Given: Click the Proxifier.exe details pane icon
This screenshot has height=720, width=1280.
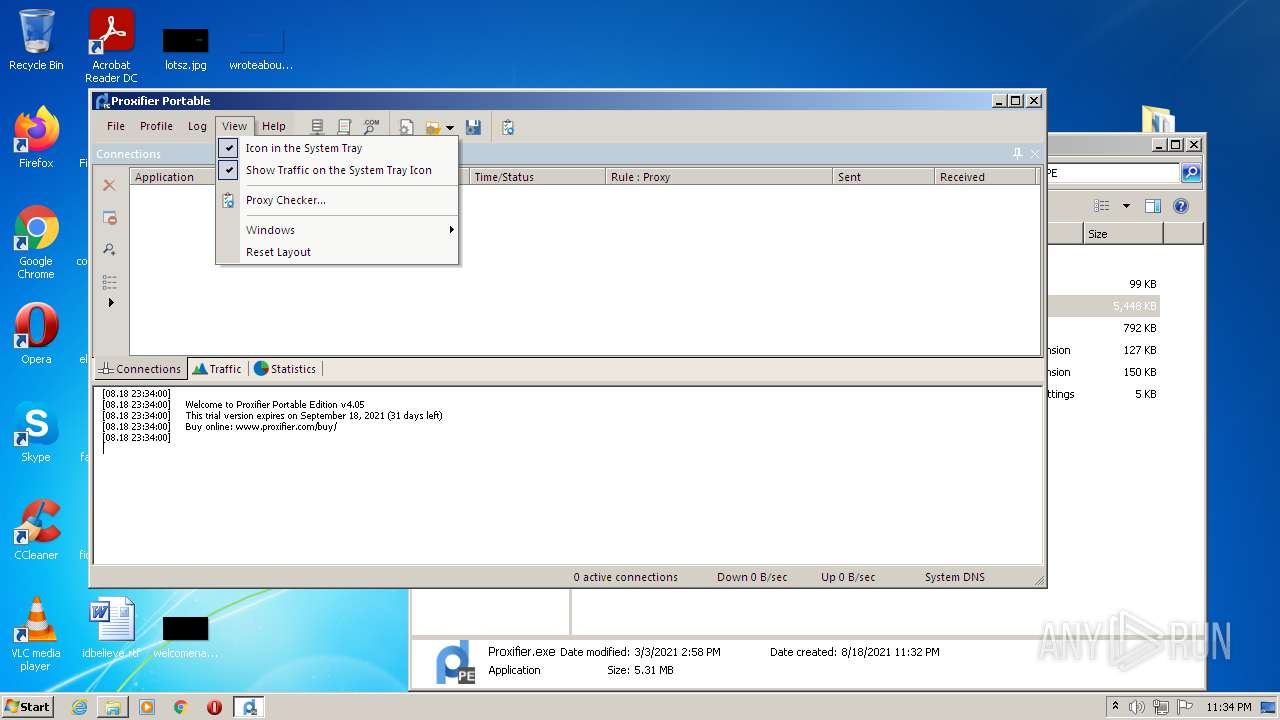Looking at the screenshot, I should coord(455,663).
